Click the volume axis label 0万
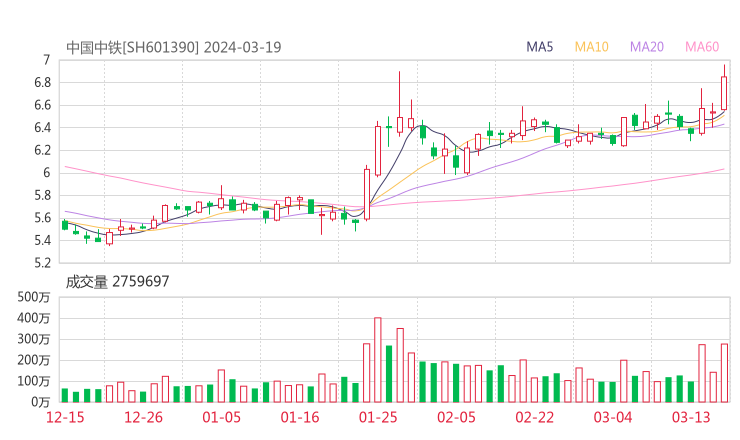This screenshot has height=440, width=740. click(40, 402)
